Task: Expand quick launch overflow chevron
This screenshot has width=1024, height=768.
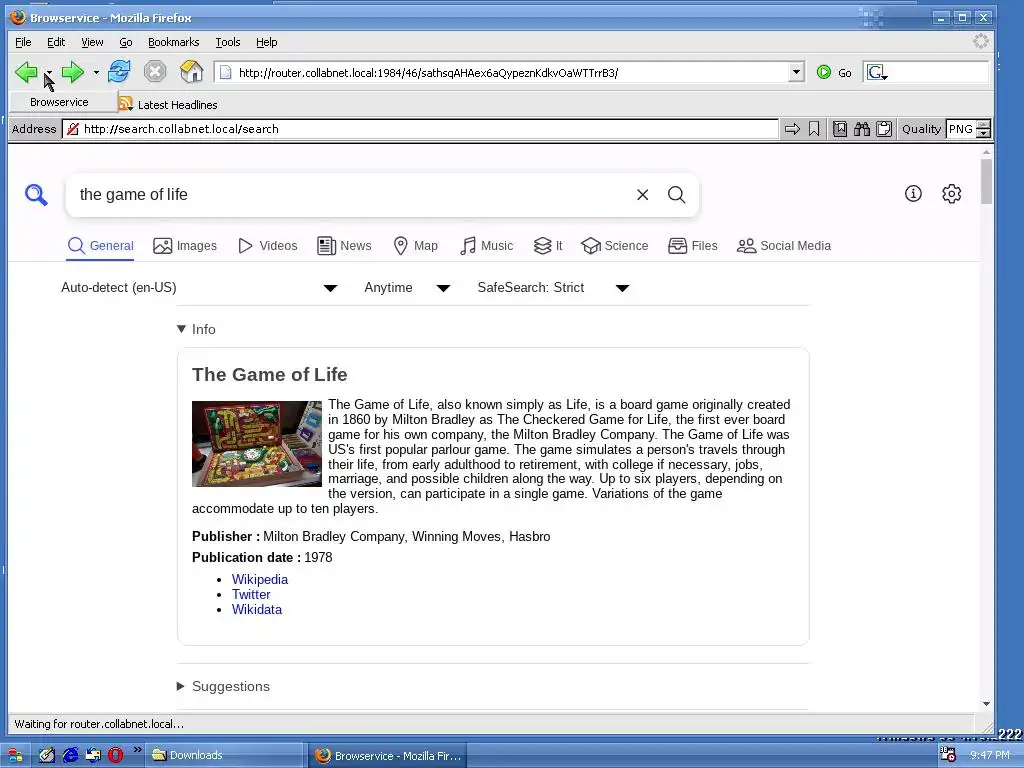Action: 137,750
